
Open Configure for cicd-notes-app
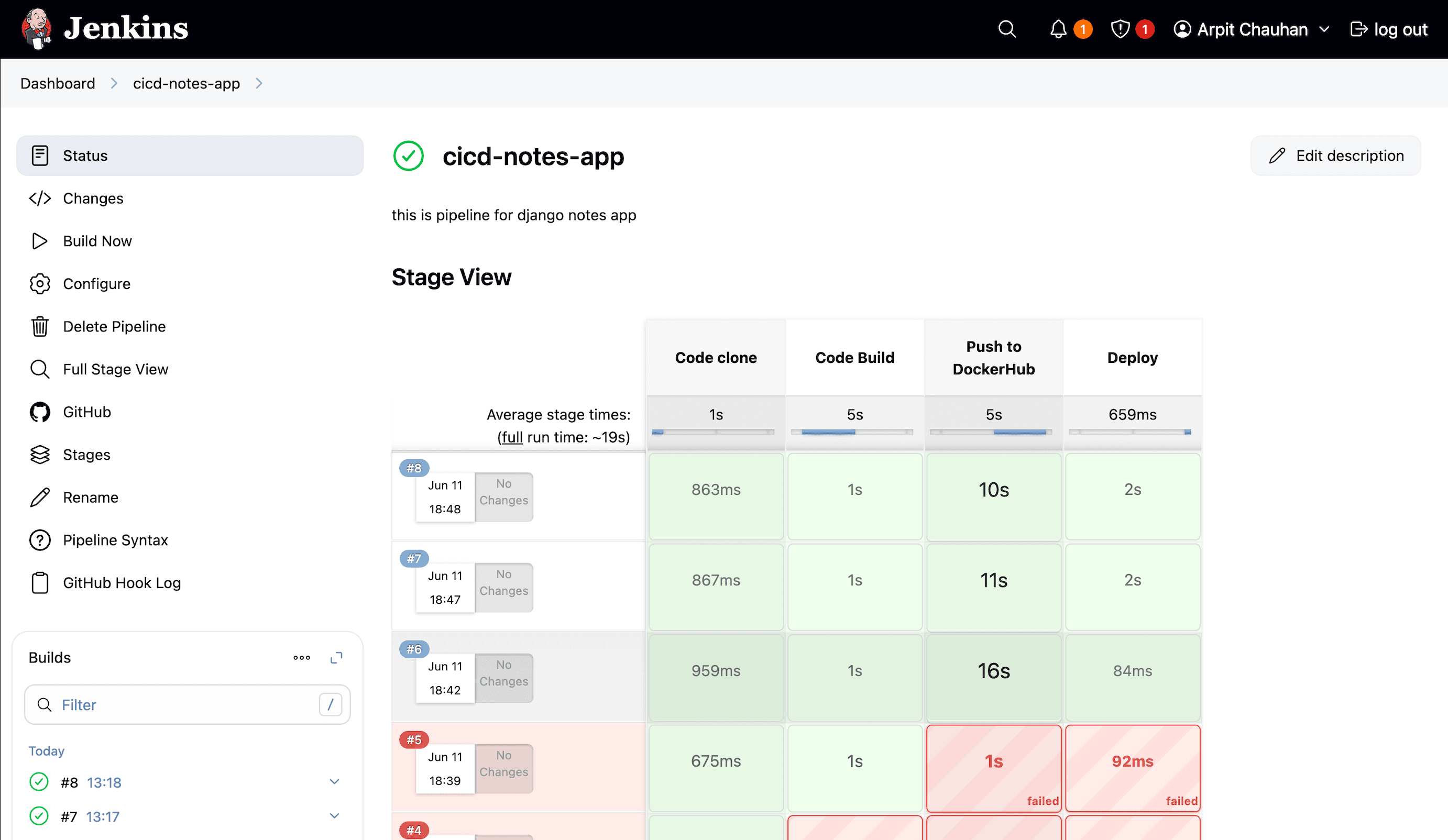click(96, 283)
